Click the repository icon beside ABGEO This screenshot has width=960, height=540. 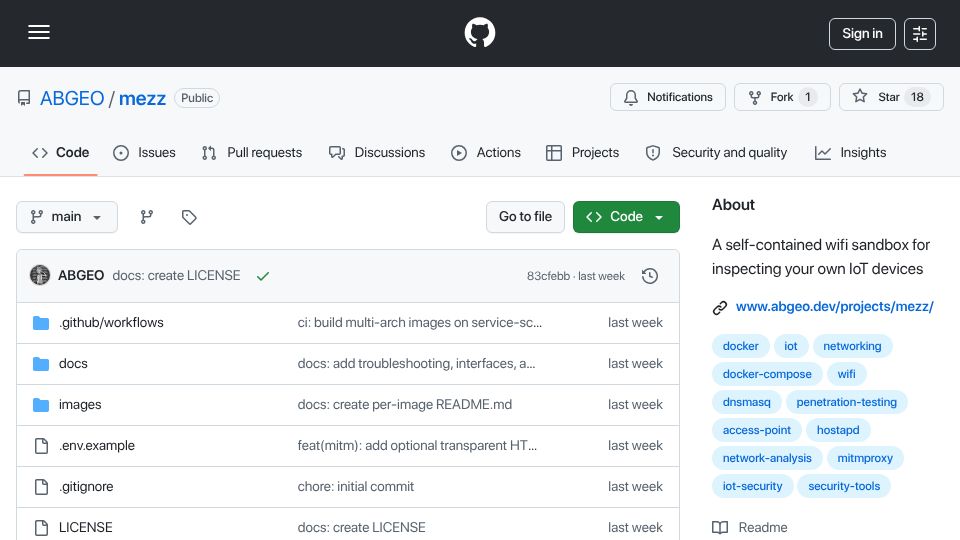24,98
